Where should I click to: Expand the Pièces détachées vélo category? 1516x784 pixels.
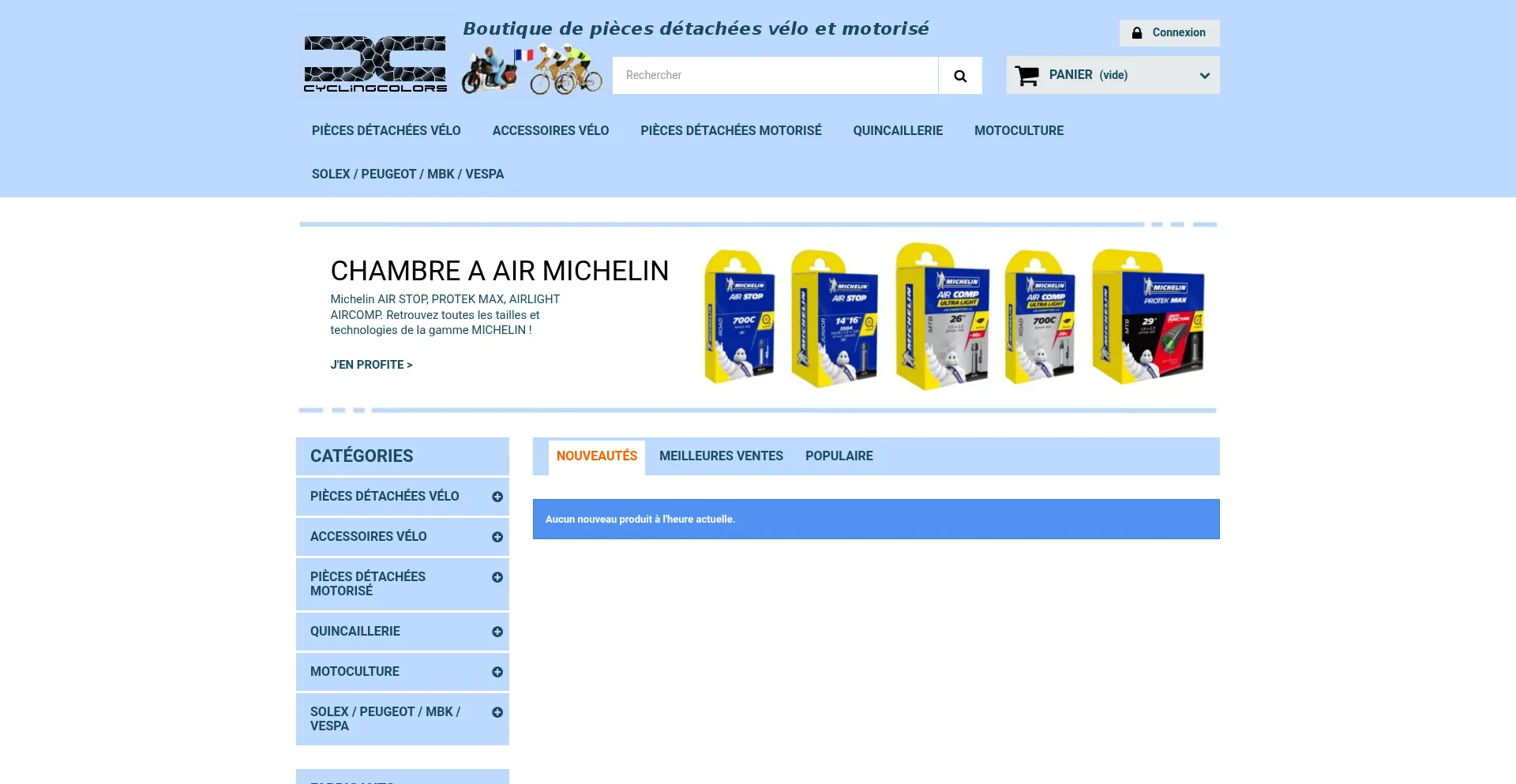(x=497, y=497)
